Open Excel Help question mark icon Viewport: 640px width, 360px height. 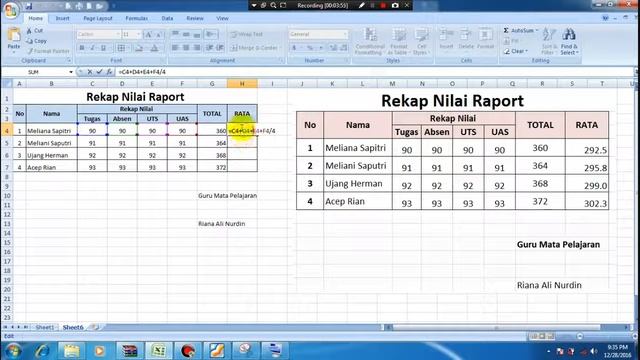[x=605, y=18]
